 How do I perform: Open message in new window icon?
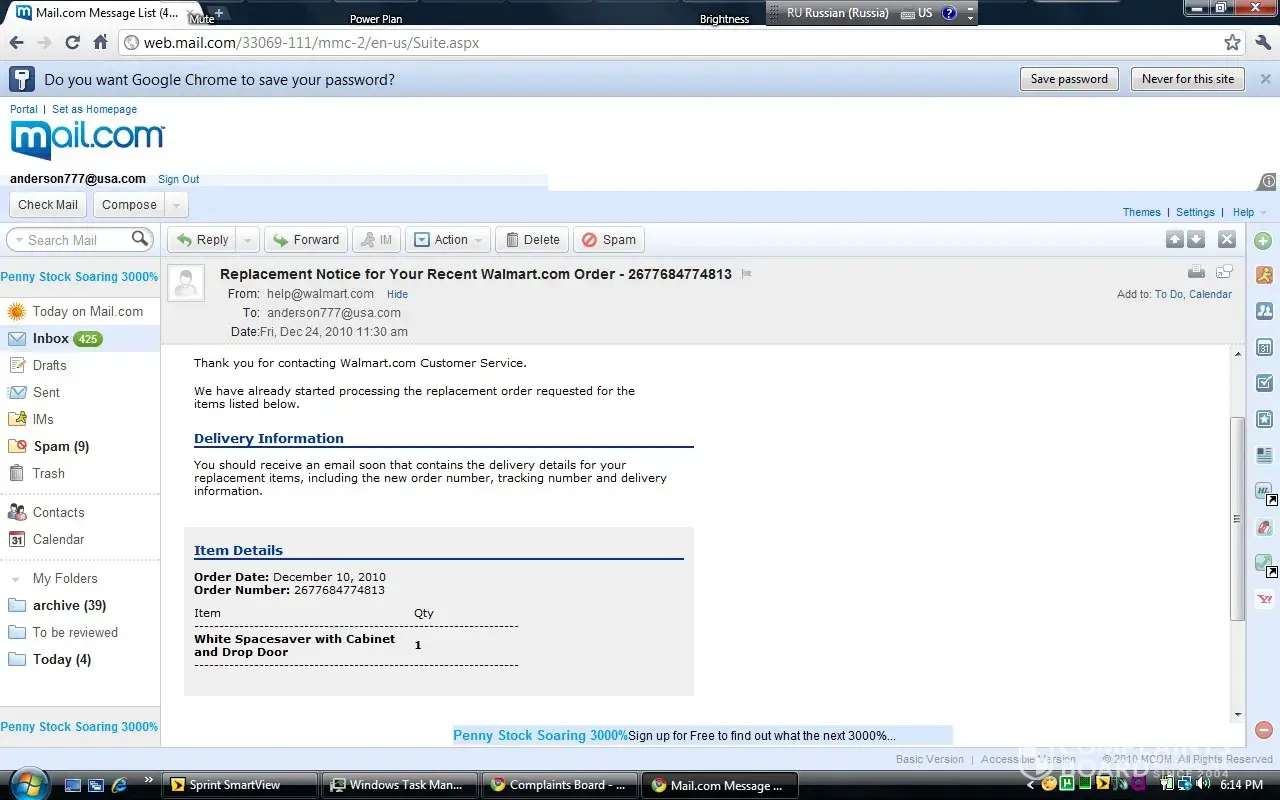[x=1224, y=272]
